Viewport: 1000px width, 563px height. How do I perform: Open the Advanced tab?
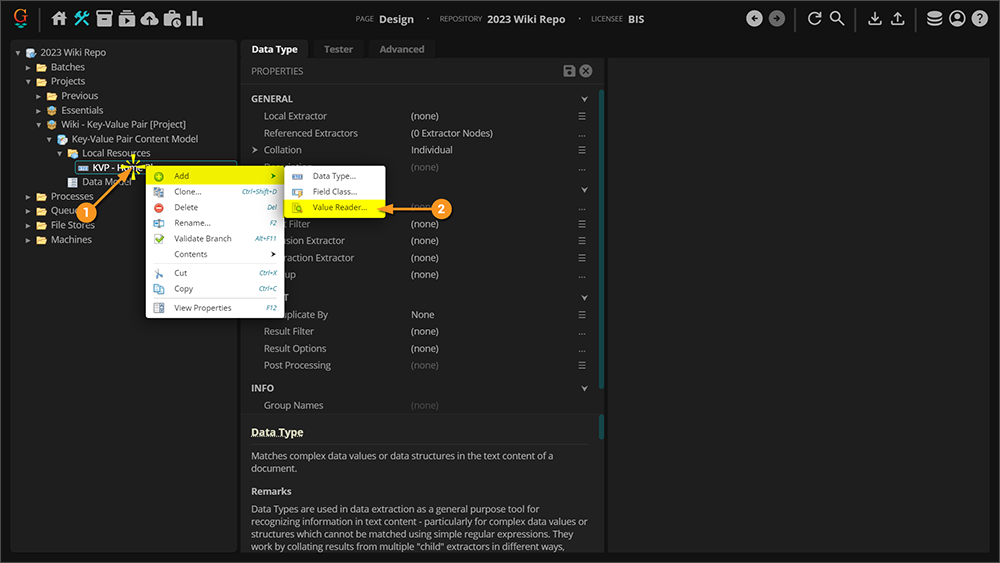click(401, 49)
